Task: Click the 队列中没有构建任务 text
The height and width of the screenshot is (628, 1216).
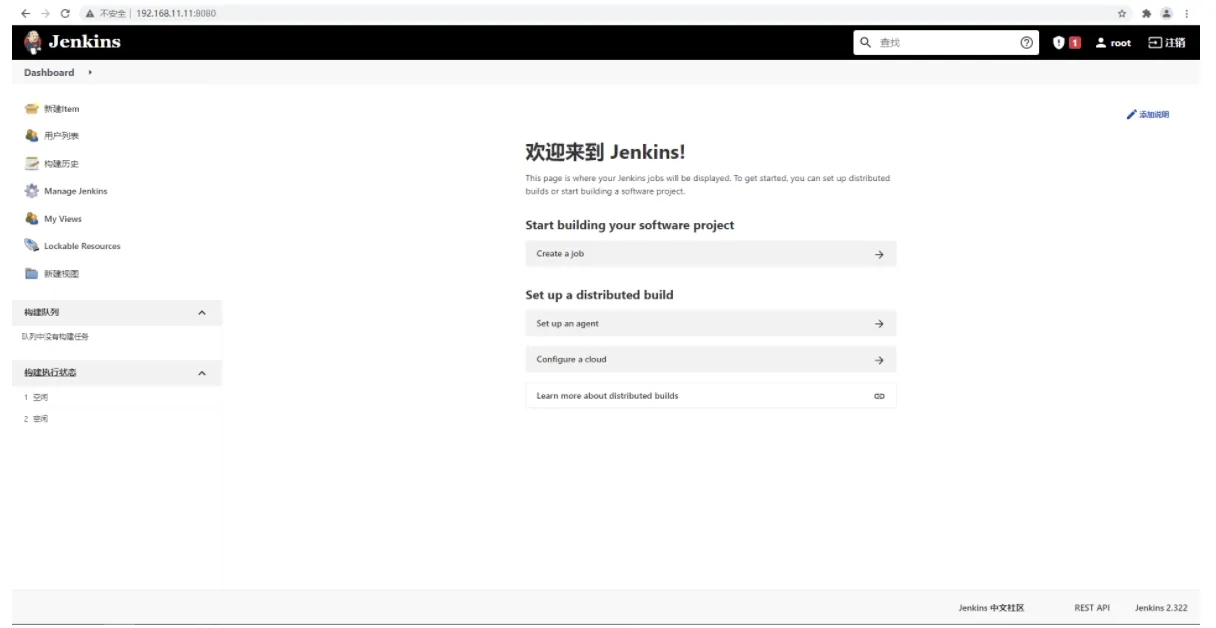Action: tap(55, 337)
